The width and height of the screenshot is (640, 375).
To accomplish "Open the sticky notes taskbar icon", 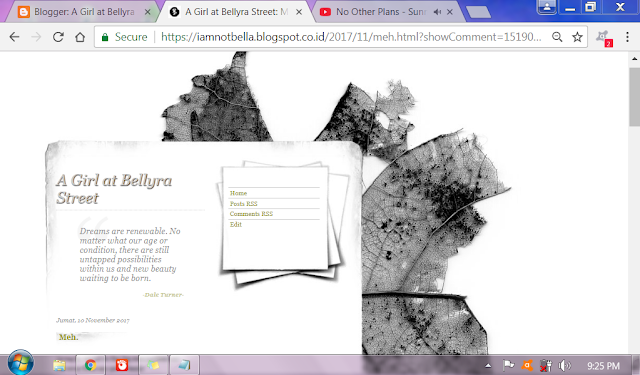I will tap(153, 365).
